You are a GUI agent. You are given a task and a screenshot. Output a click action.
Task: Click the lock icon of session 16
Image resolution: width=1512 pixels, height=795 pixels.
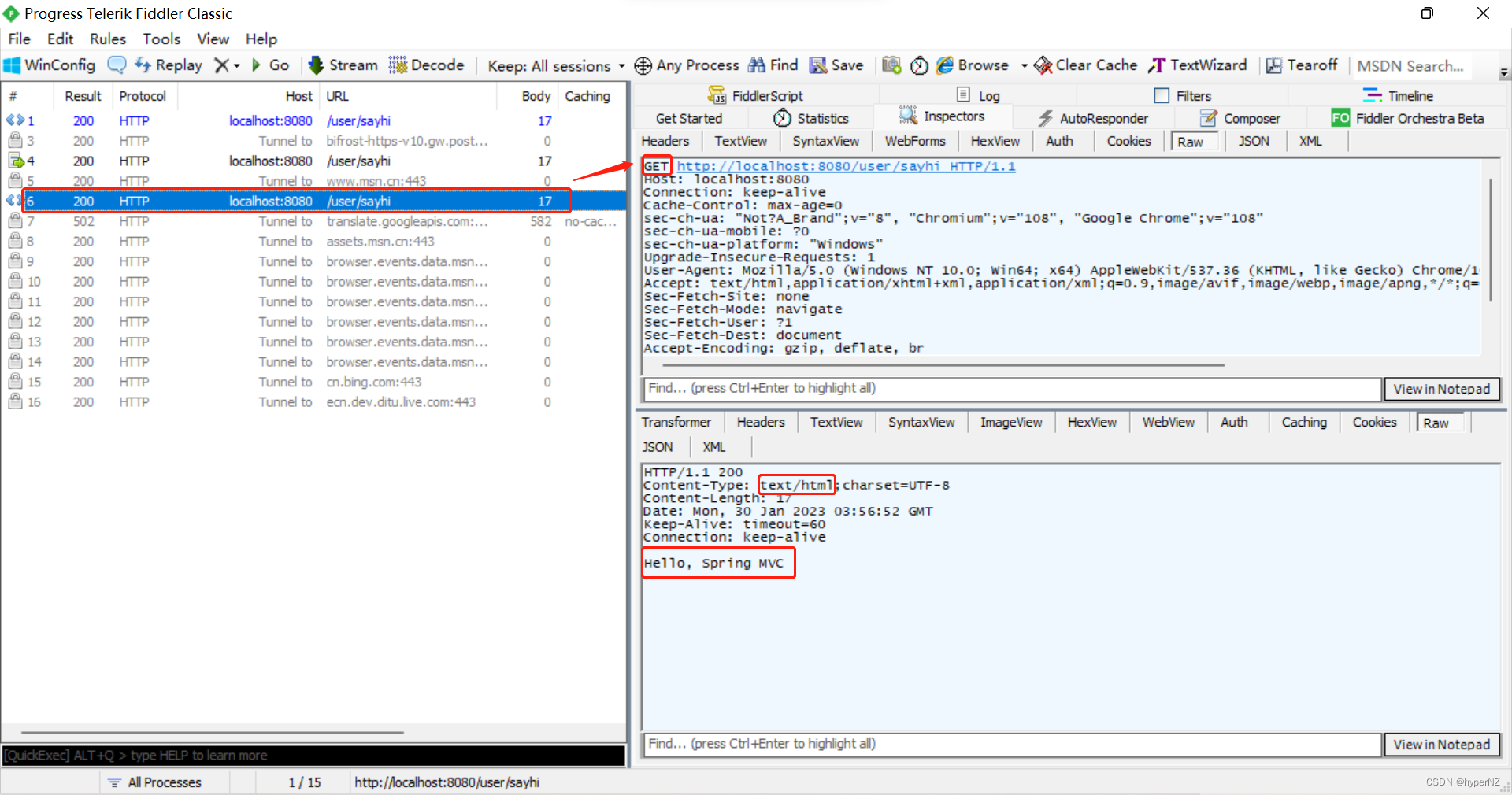click(15, 401)
